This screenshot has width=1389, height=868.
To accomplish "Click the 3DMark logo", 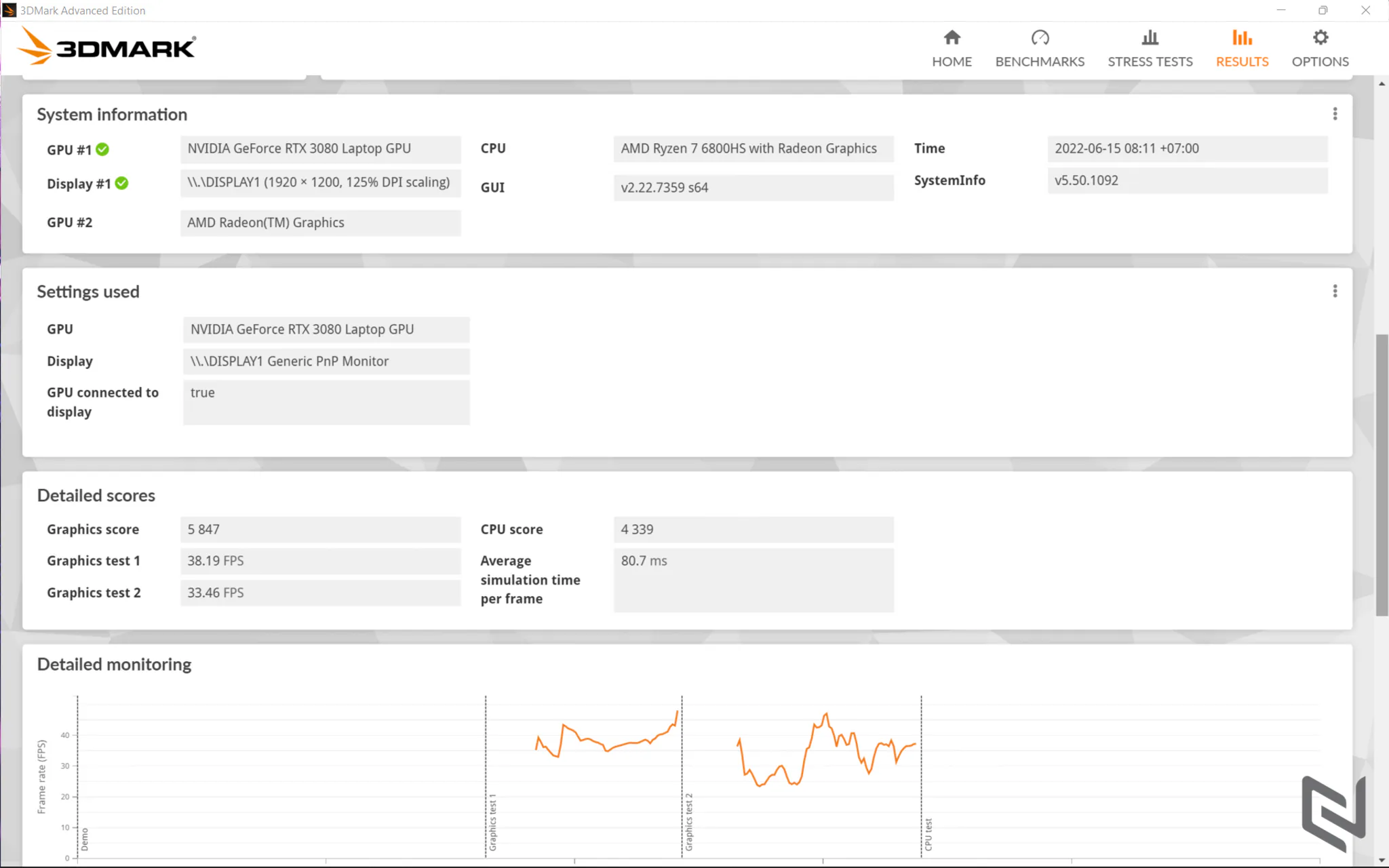I will pos(106,46).
